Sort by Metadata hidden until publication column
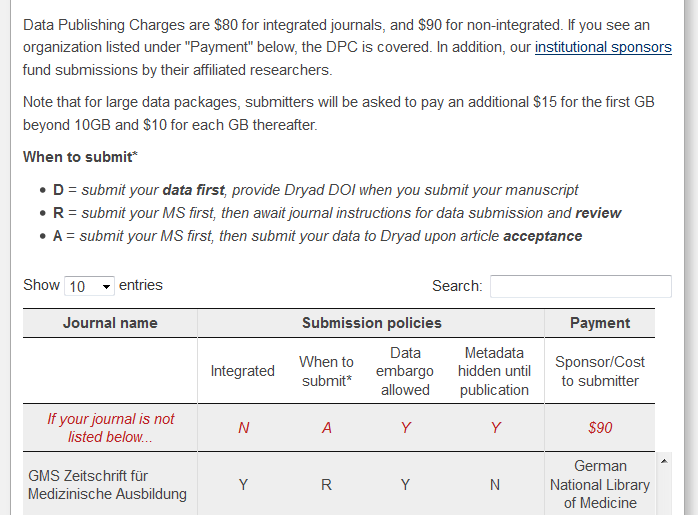This screenshot has width=698, height=515. coord(494,371)
